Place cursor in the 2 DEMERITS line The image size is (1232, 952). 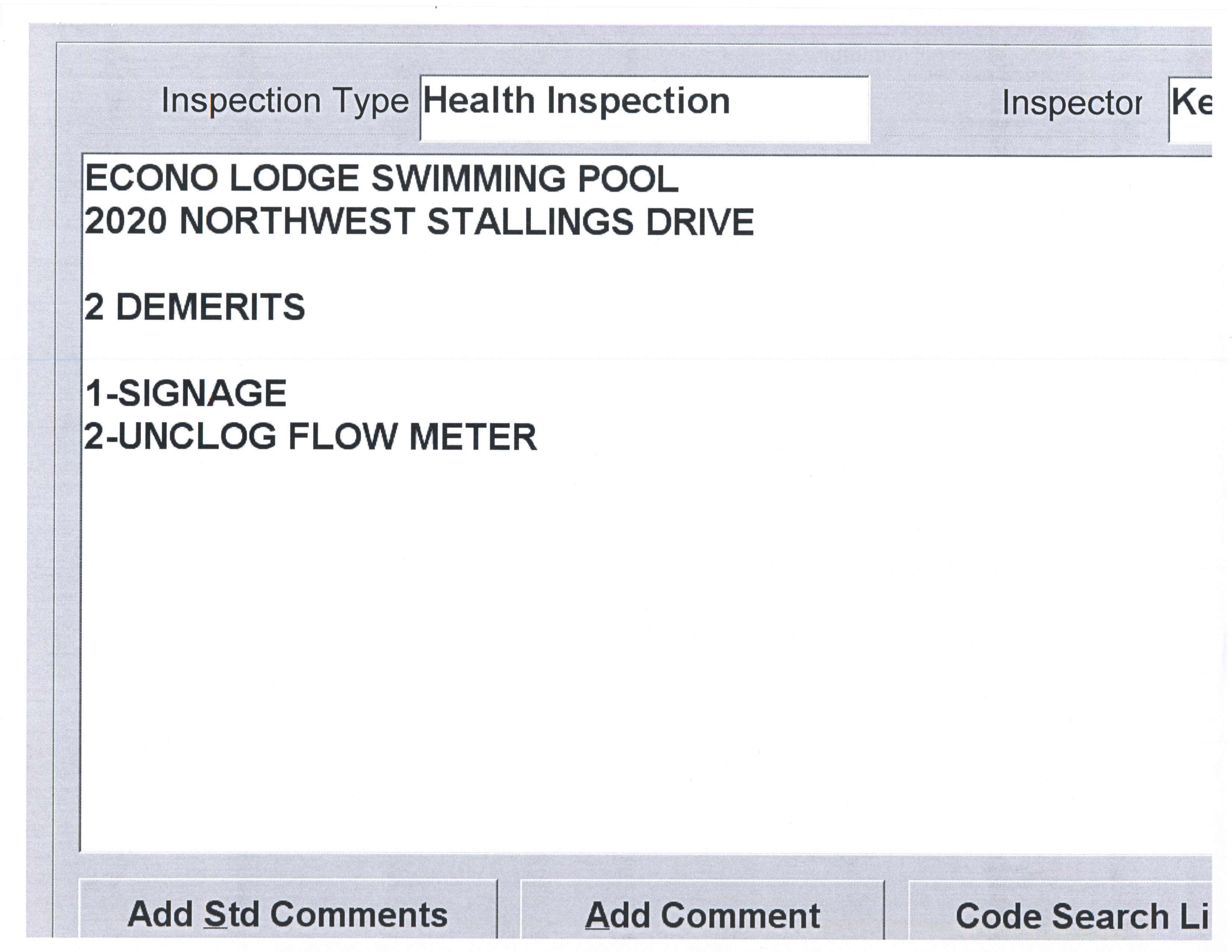coord(195,307)
